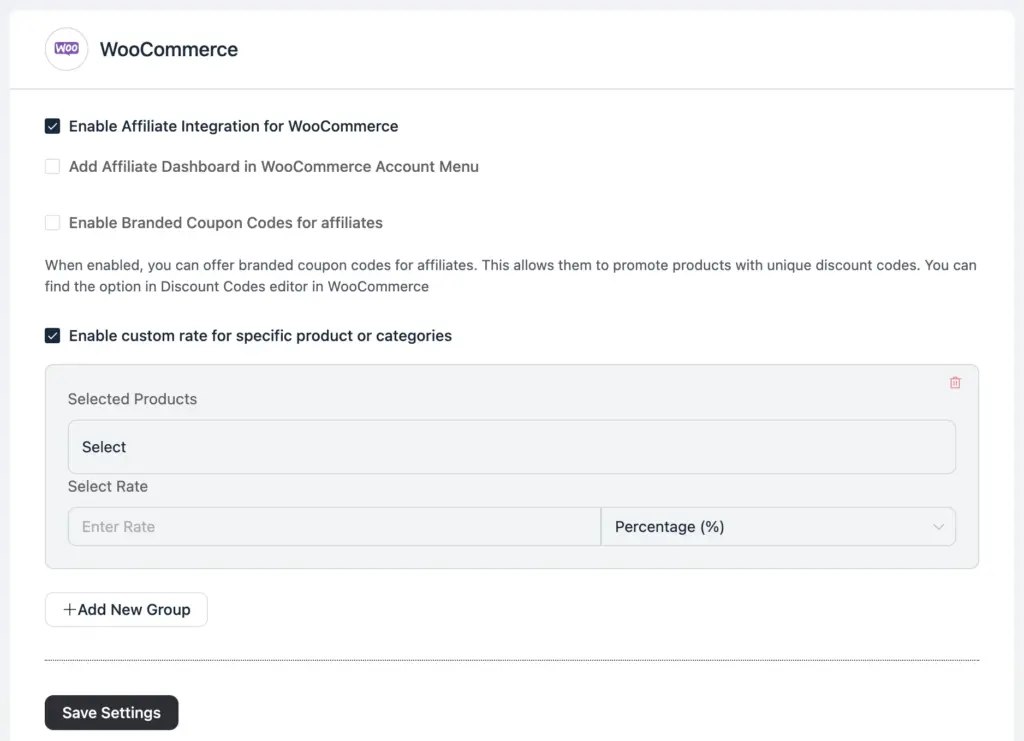
Task: Click the Enable Branded Coupon Codes label text
Action: (226, 223)
